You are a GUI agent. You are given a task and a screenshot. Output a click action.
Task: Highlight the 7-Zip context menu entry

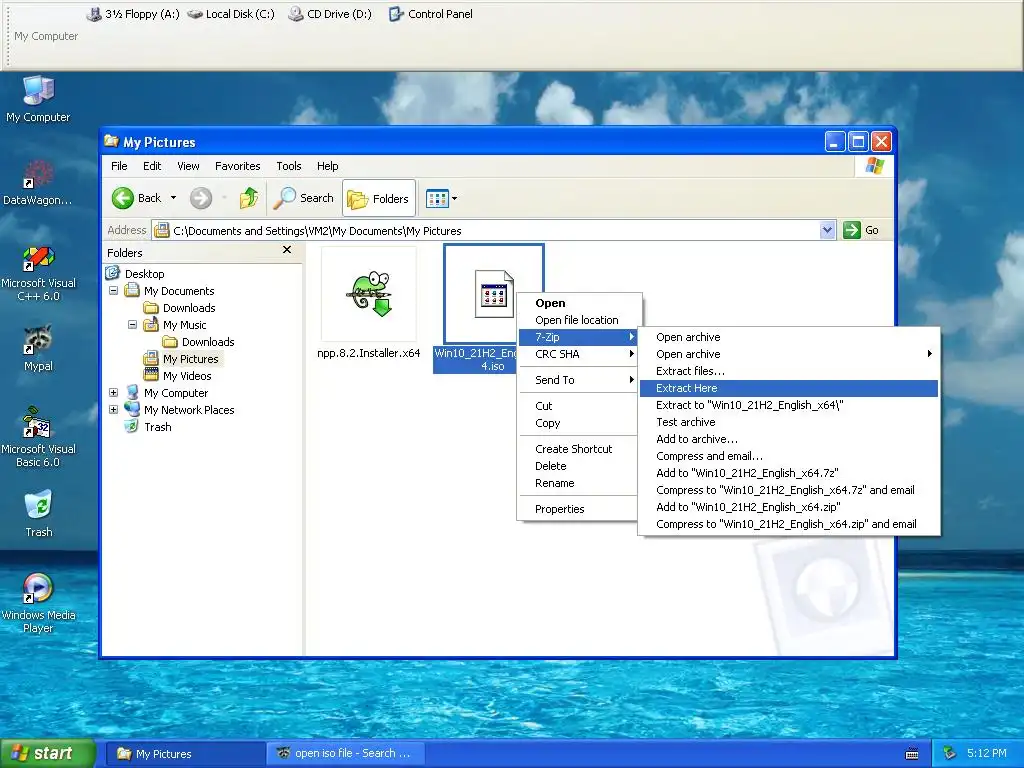click(577, 337)
